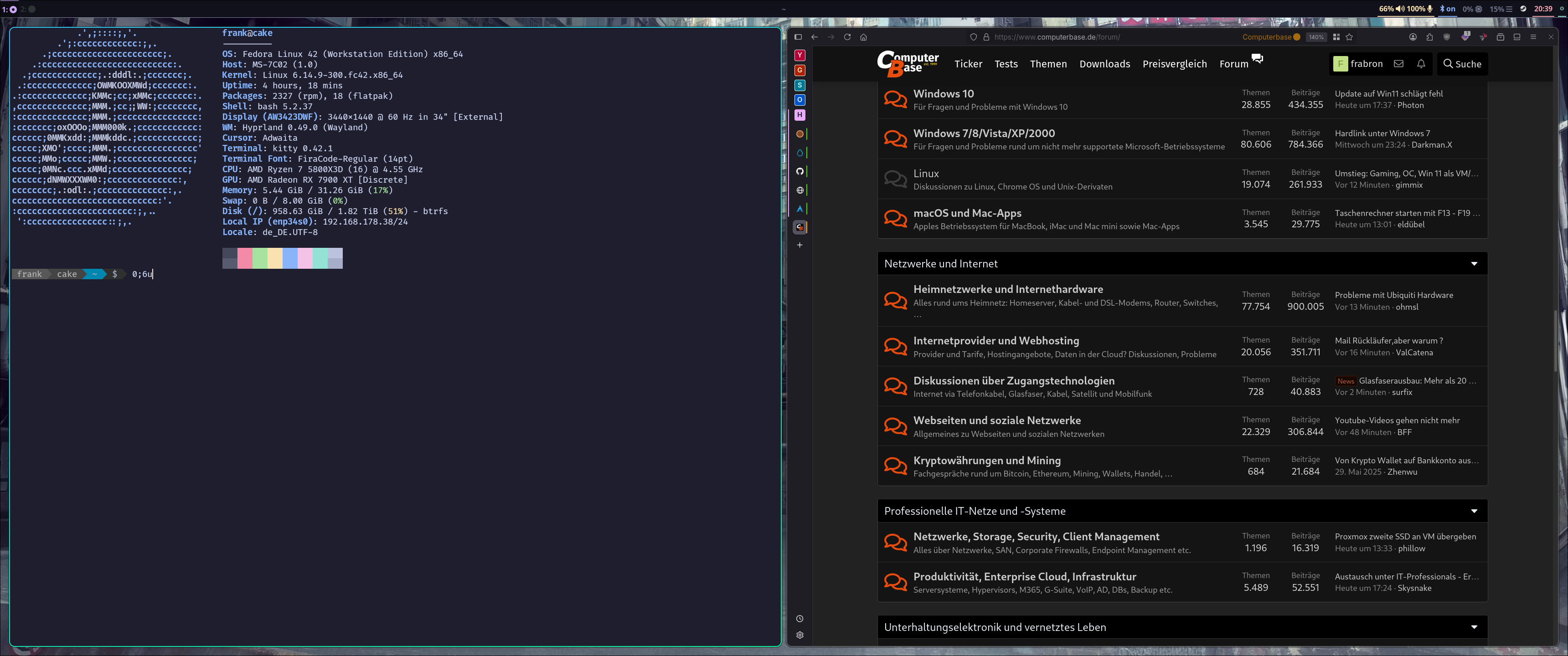Click the browser reload button
Viewport: 1568px width, 656px height.
coord(847,37)
